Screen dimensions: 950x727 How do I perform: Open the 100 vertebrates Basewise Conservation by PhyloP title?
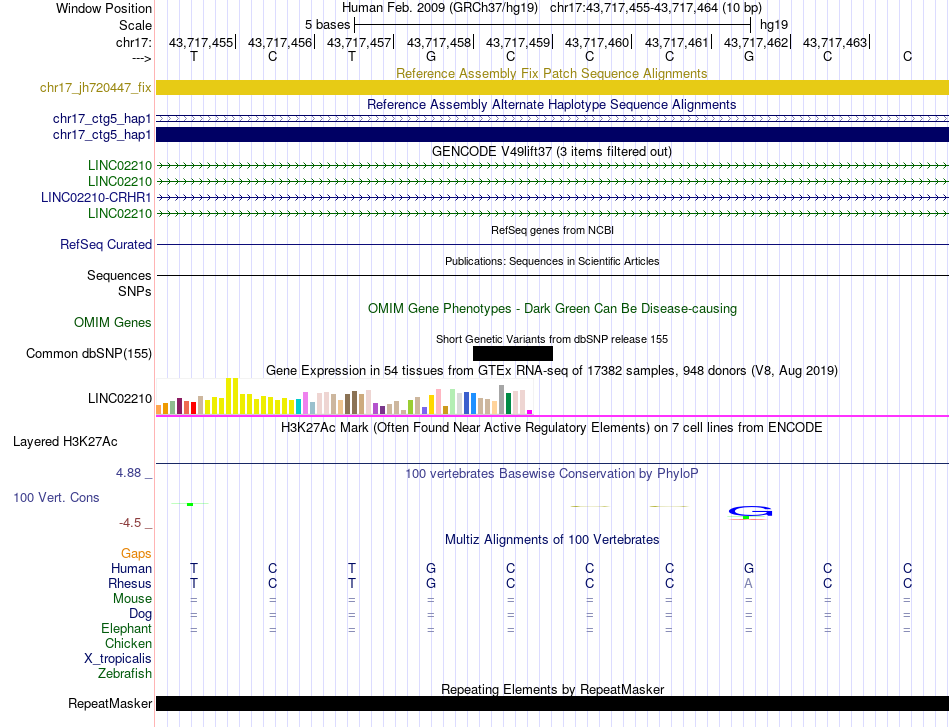click(x=551, y=474)
